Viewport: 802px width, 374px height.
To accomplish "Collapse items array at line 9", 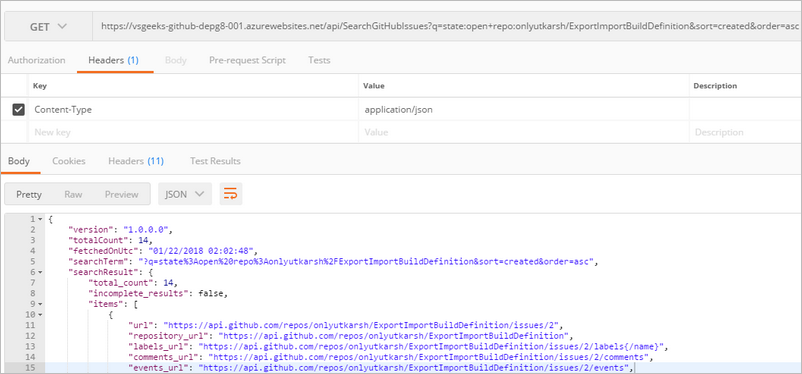I will 40,305.
